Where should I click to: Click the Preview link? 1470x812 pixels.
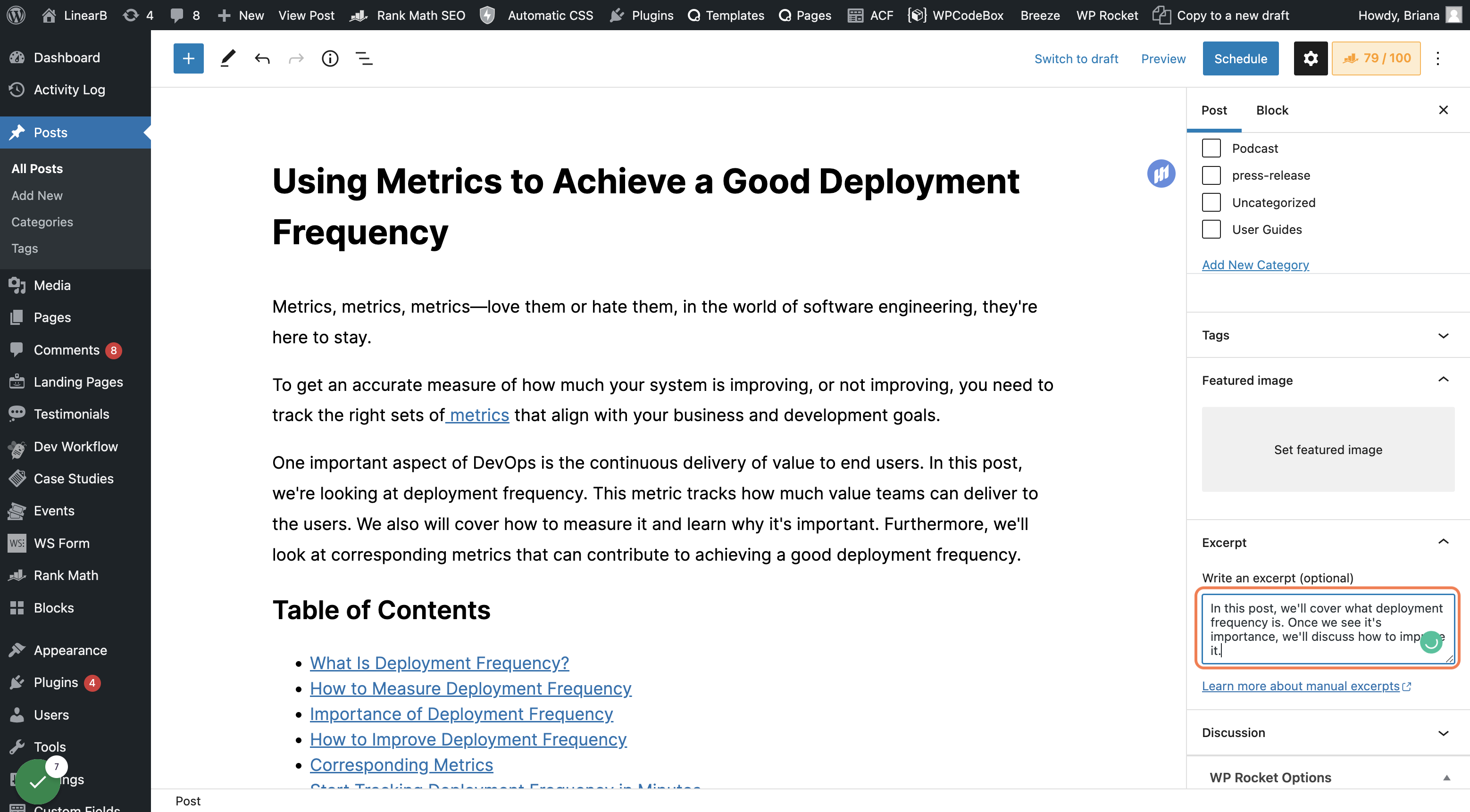point(1163,58)
